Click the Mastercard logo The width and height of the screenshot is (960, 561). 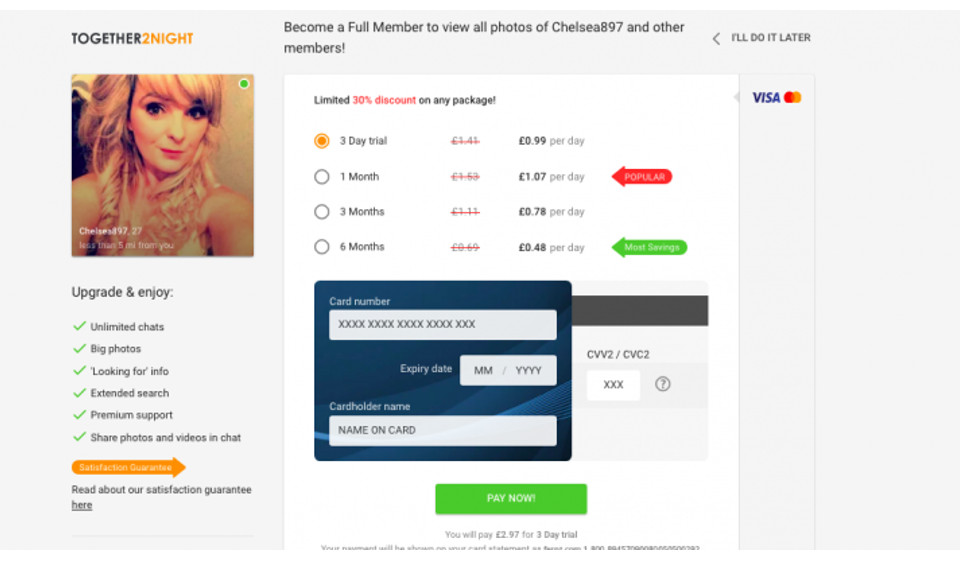click(793, 97)
